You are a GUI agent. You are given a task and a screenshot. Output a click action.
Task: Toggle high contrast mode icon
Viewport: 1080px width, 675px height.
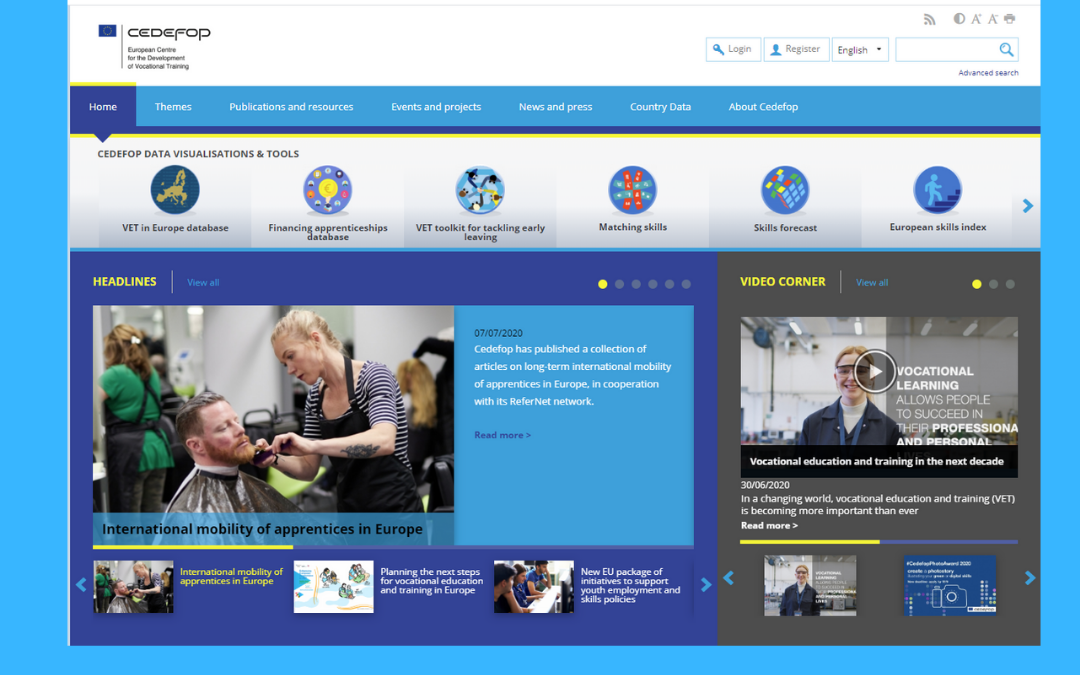[959, 19]
